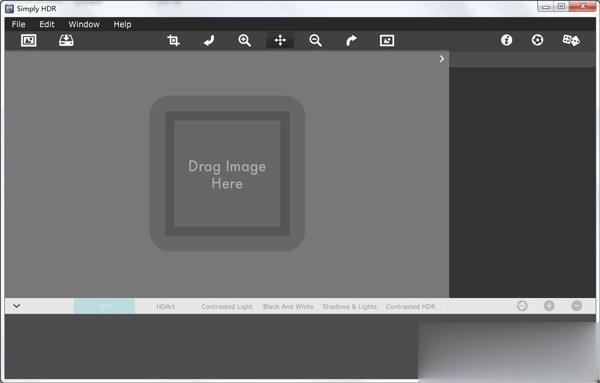Click the remove preset minus icon
The height and width of the screenshot is (383, 600).
pos(577,306)
